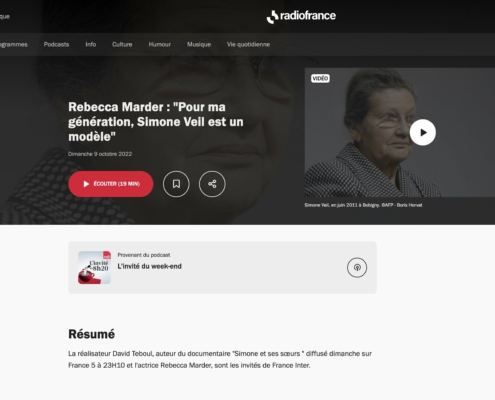This screenshot has height=400, width=495.
Task: Select Vie quotidienne in navigation
Action: coord(248,44)
